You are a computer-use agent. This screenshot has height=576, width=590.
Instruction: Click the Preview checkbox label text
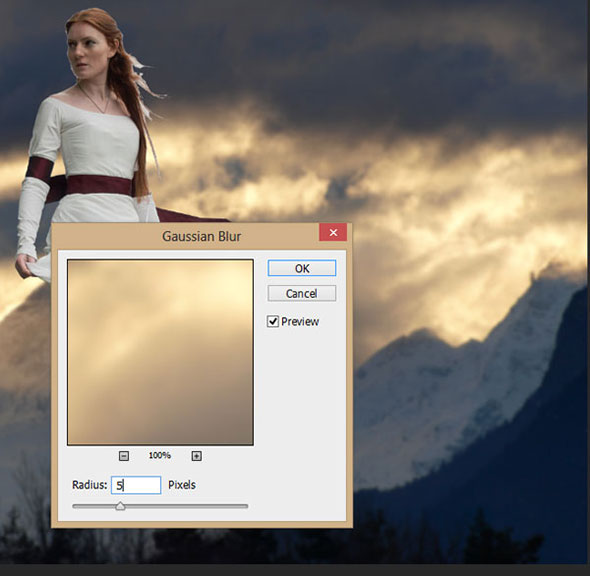(300, 321)
